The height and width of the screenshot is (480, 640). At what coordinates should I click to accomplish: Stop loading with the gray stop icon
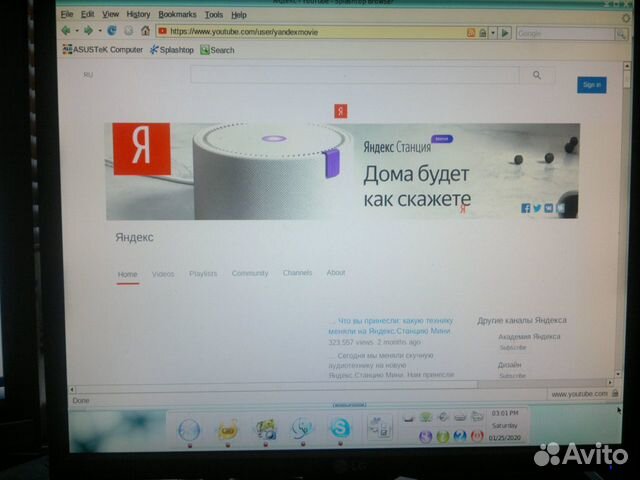[x=129, y=31]
